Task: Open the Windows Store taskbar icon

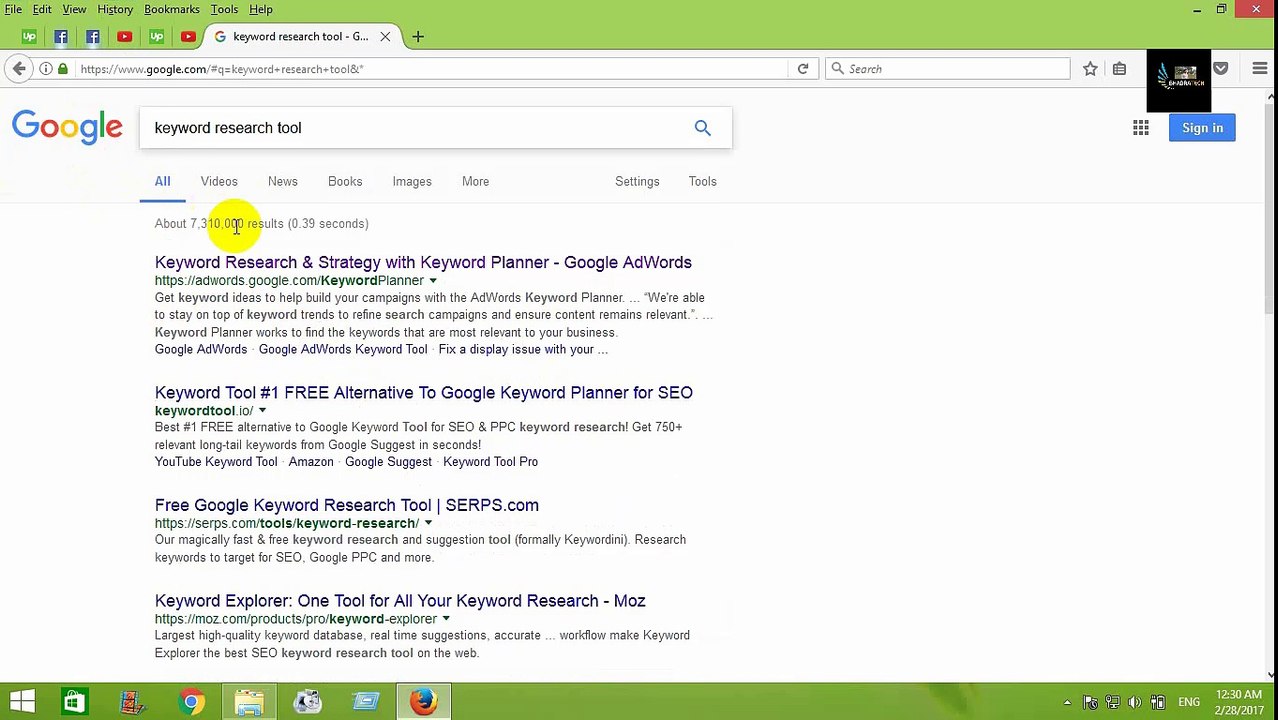Action: (74, 702)
